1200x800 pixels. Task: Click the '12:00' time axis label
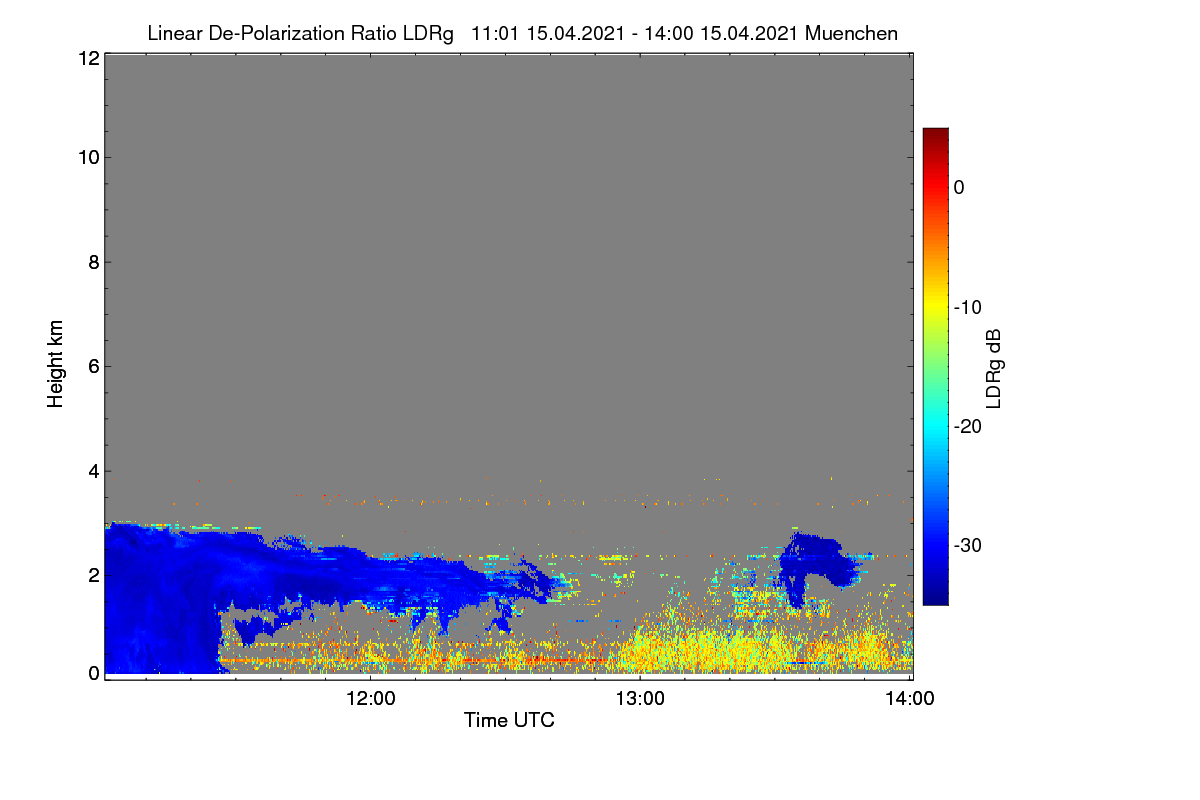(x=370, y=699)
